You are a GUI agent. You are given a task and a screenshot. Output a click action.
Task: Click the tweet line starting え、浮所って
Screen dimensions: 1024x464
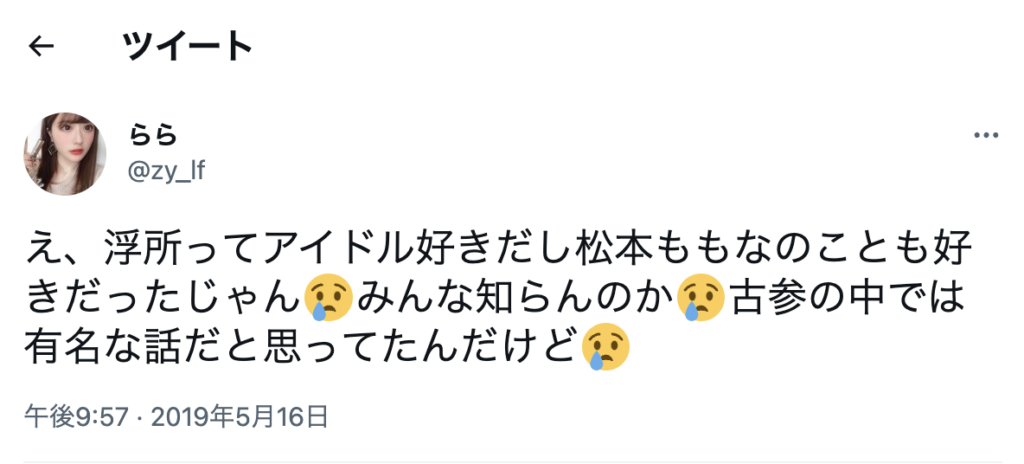click(x=499, y=247)
